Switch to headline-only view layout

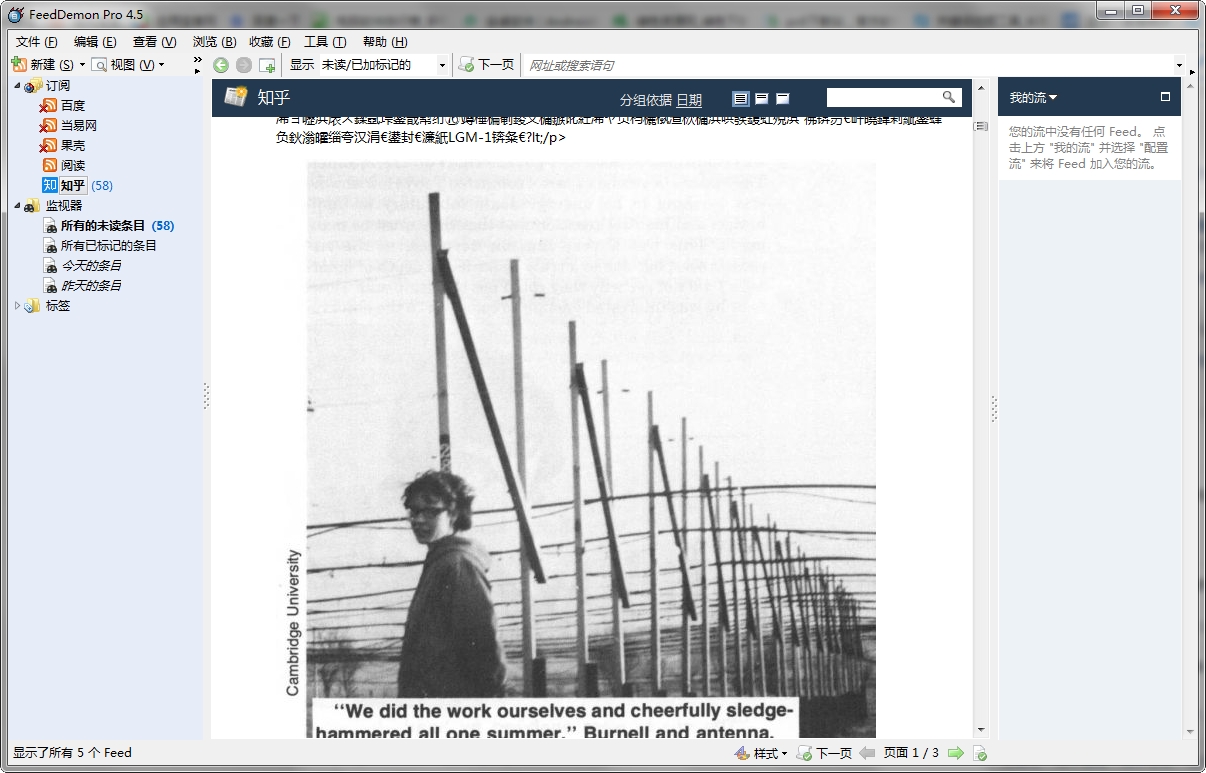coord(783,98)
